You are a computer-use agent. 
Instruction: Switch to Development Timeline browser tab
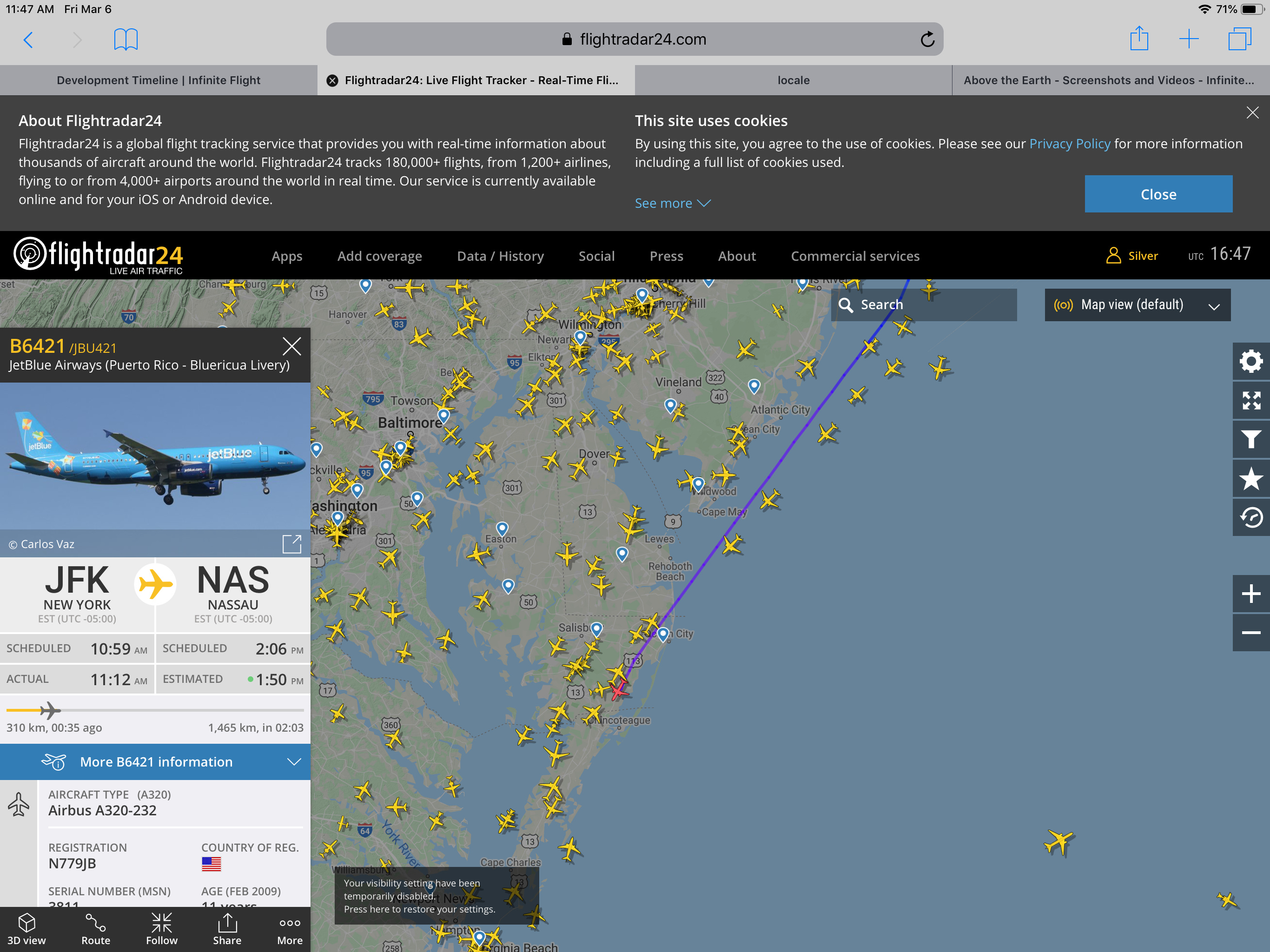coord(159,80)
